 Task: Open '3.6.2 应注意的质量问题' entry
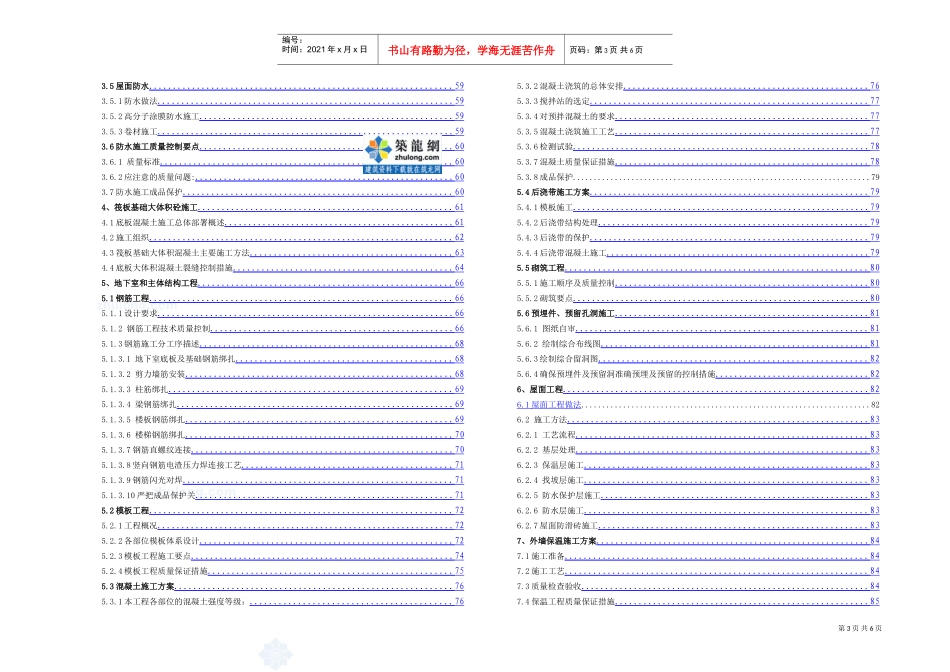pyautogui.click(x=282, y=177)
